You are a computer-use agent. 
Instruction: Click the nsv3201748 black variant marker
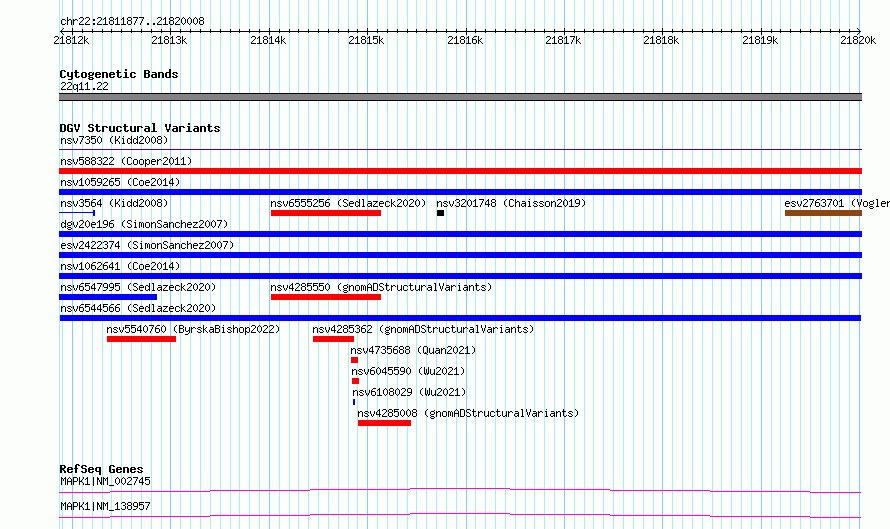440,213
